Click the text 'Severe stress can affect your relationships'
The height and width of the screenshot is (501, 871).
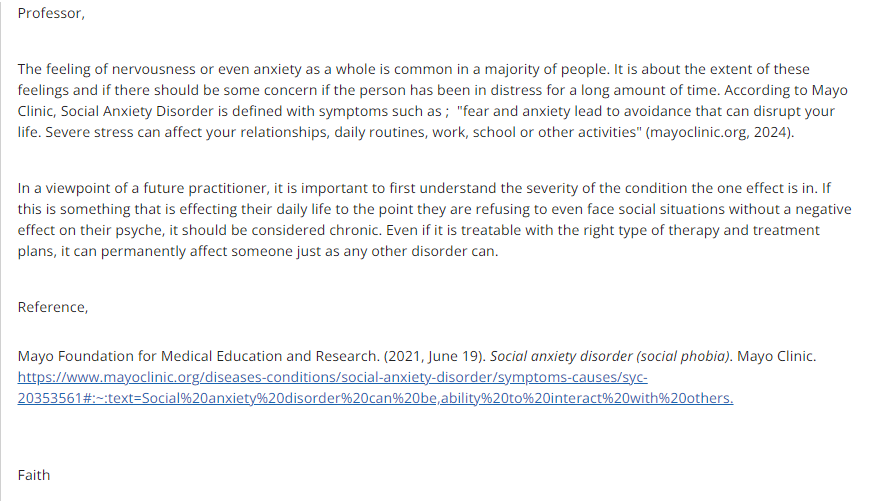tap(187, 132)
